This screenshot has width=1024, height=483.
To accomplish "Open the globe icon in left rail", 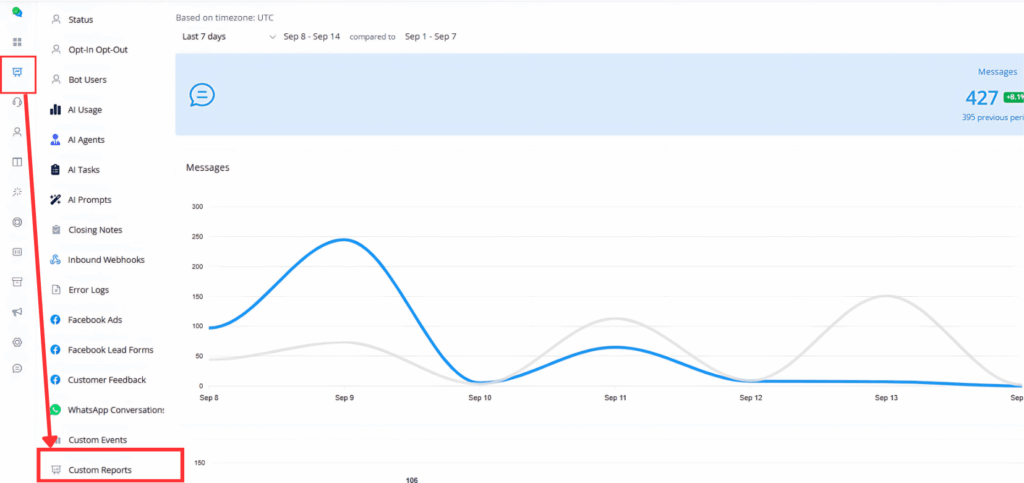I will (17, 222).
